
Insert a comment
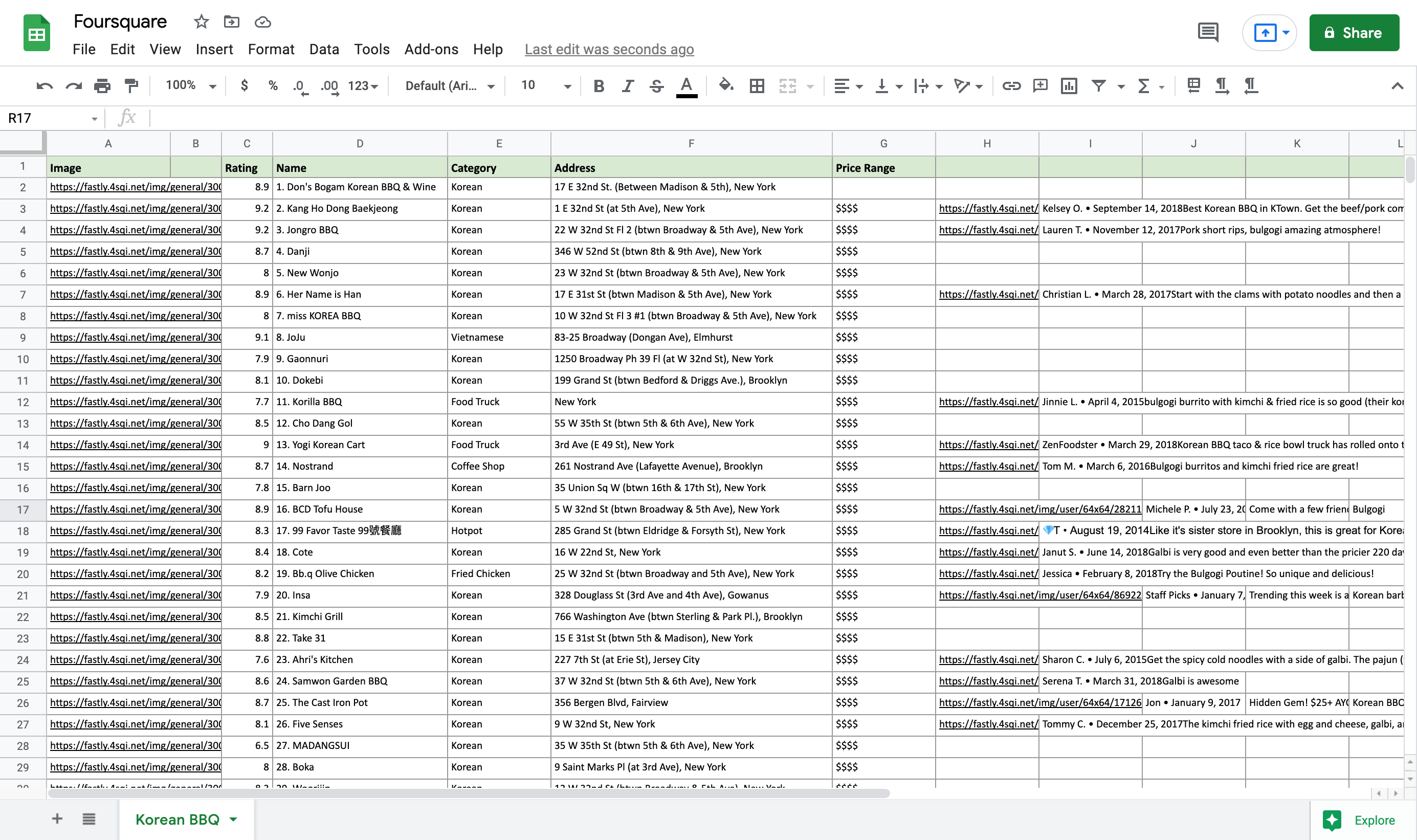(x=1040, y=85)
